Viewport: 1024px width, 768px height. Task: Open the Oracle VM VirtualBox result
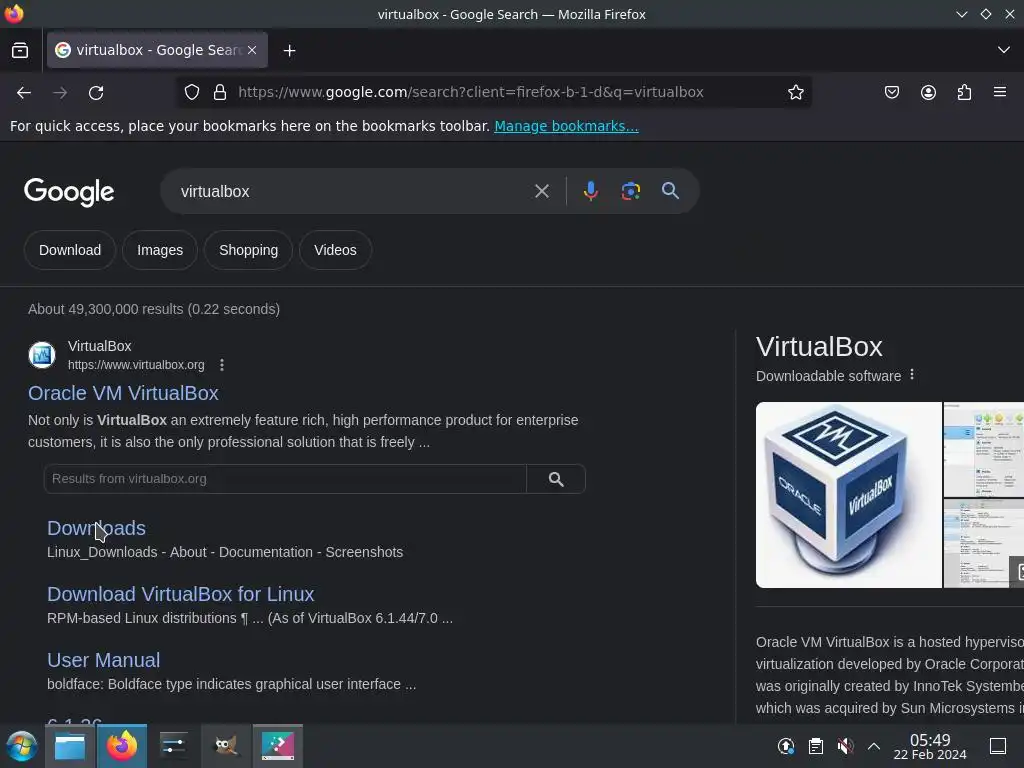(x=123, y=393)
